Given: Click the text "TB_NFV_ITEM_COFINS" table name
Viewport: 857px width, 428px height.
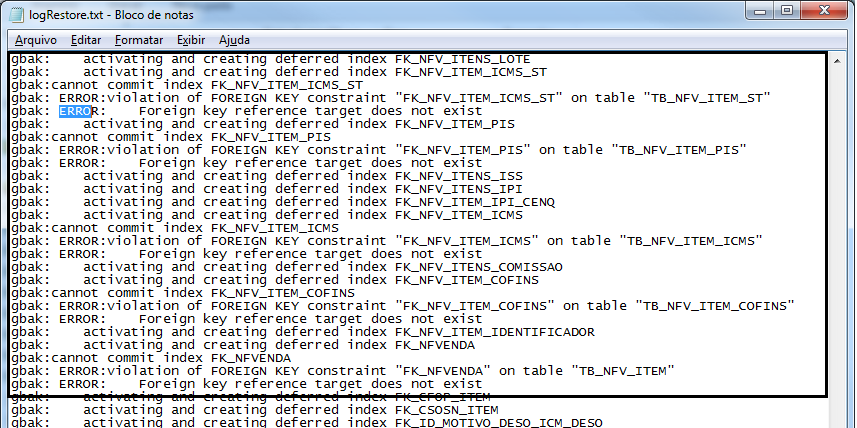Looking at the screenshot, I should 717,306.
